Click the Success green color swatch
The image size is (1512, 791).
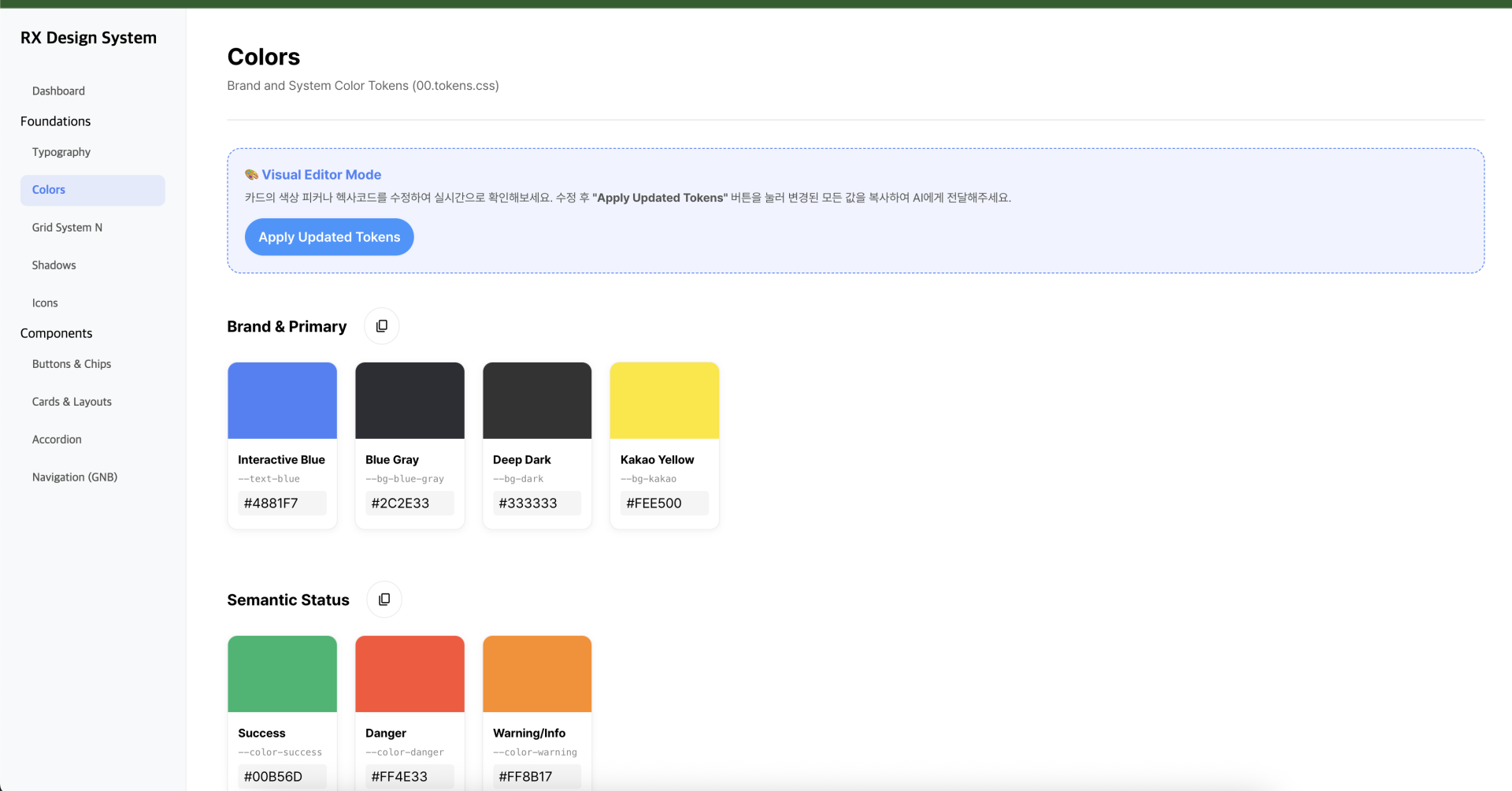point(282,674)
